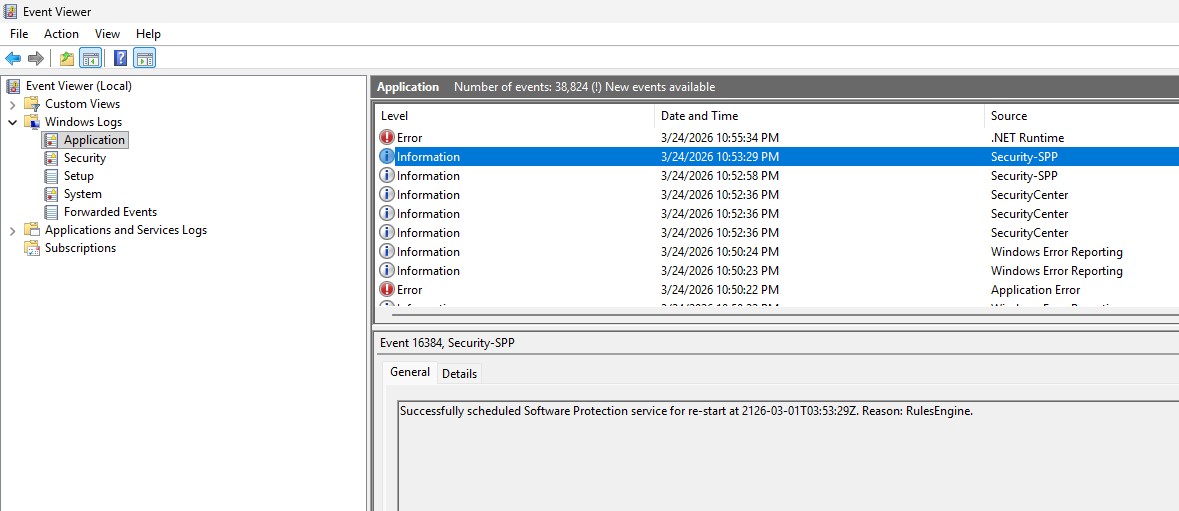This screenshot has height=511, width=1179.
Task: Collapse the Windows Logs tree node
Action: coord(12,122)
